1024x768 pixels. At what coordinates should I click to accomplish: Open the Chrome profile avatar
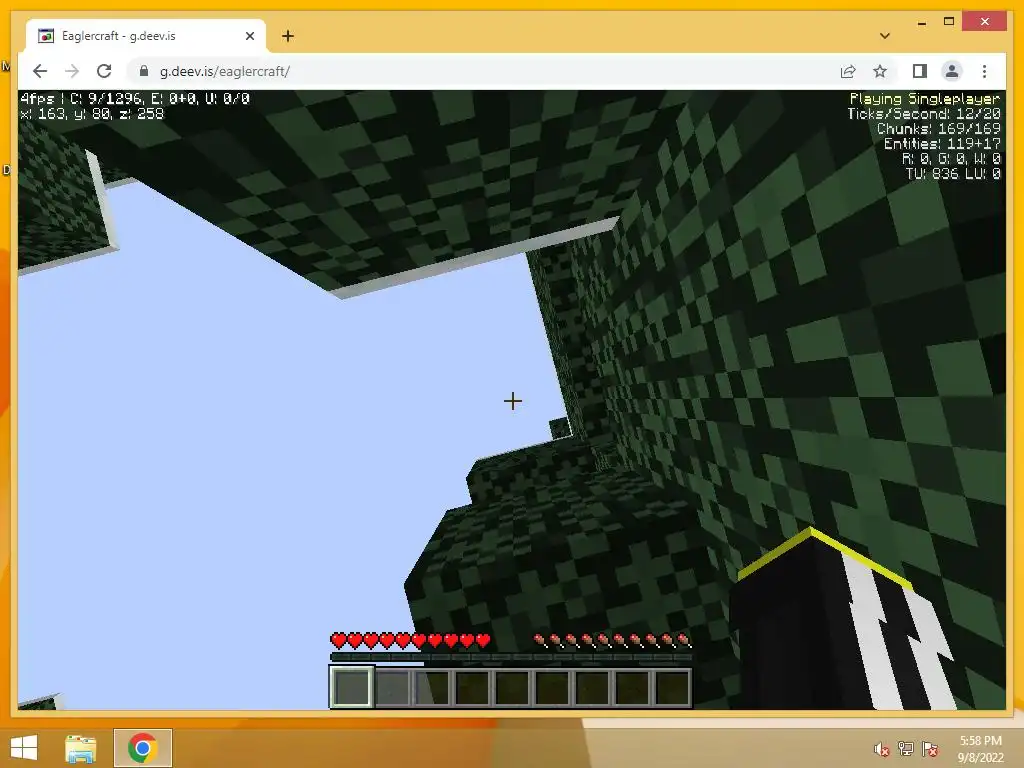point(952,71)
